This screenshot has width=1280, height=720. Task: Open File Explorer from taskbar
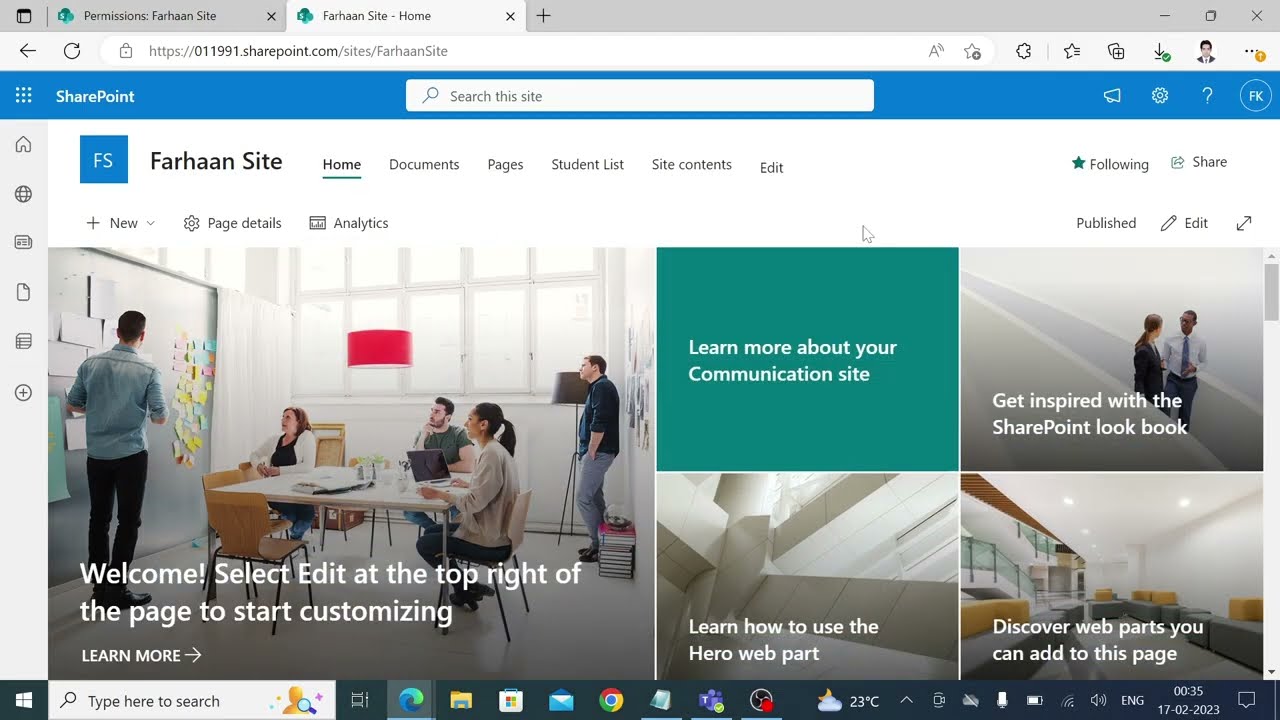click(x=461, y=700)
